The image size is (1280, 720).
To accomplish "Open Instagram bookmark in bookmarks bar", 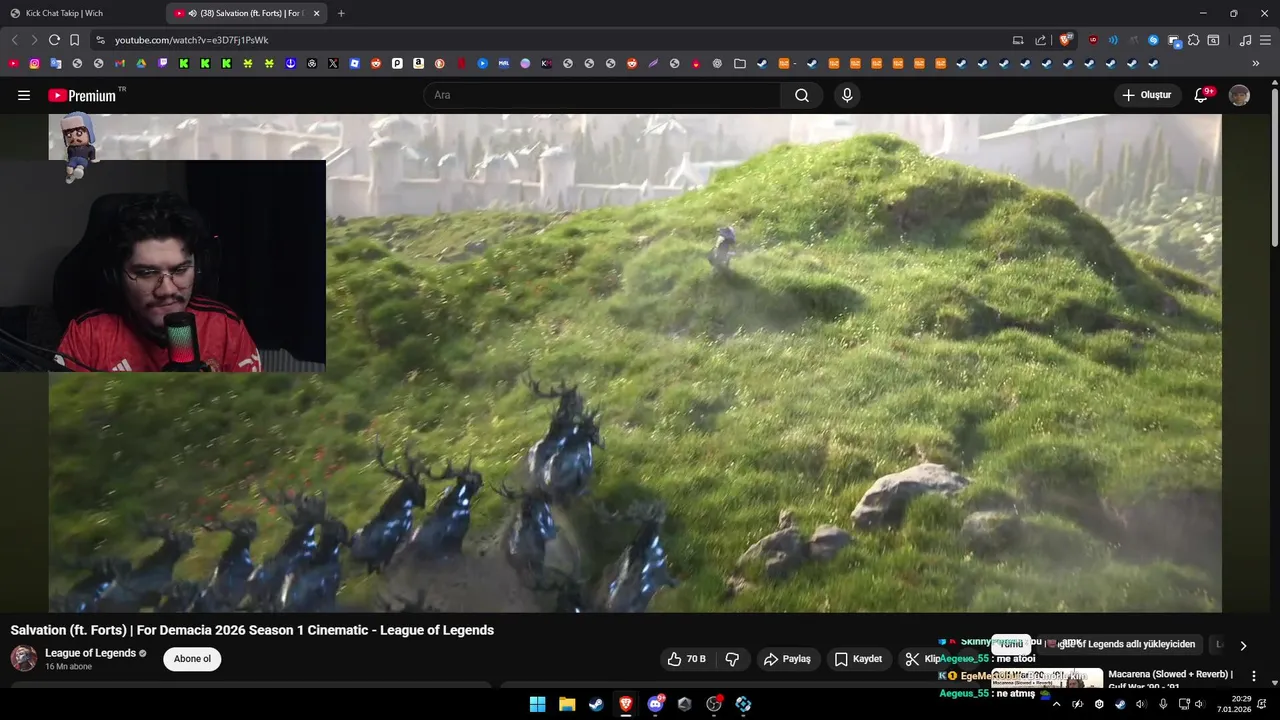I will (34, 63).
